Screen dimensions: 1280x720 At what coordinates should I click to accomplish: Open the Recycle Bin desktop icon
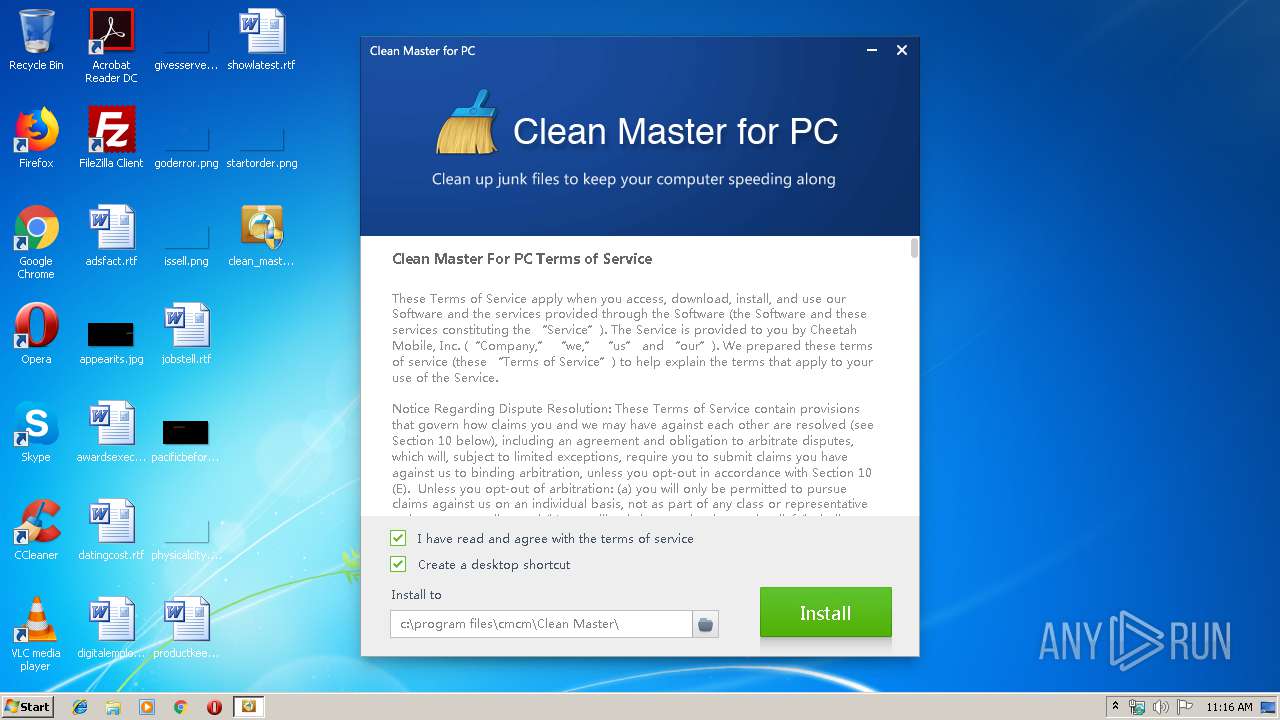coord(36,41)
